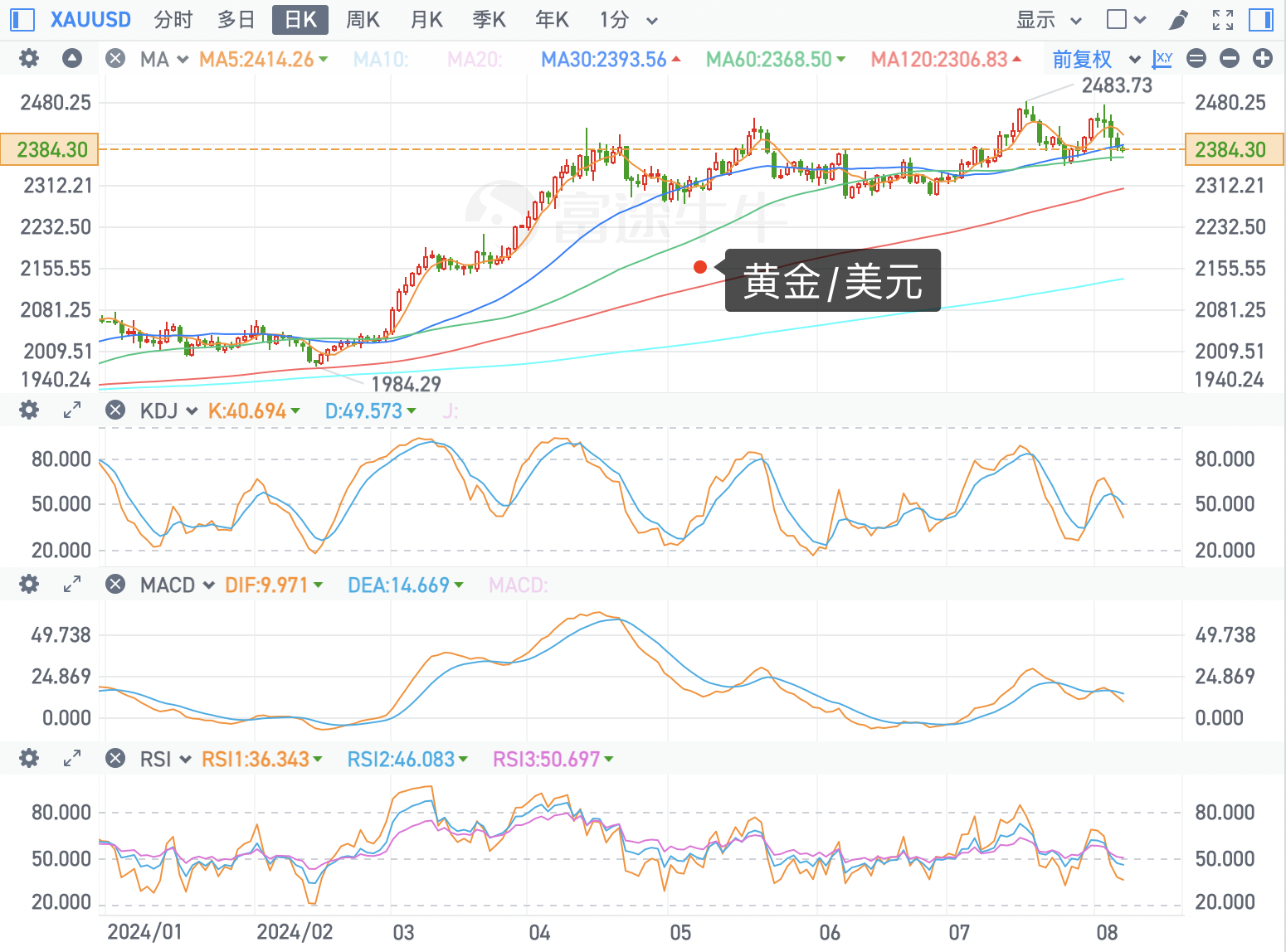Click the 黄金/美元 tooltip label
This screenshot has width=1286, height=952.
click(x=833, y=280)
